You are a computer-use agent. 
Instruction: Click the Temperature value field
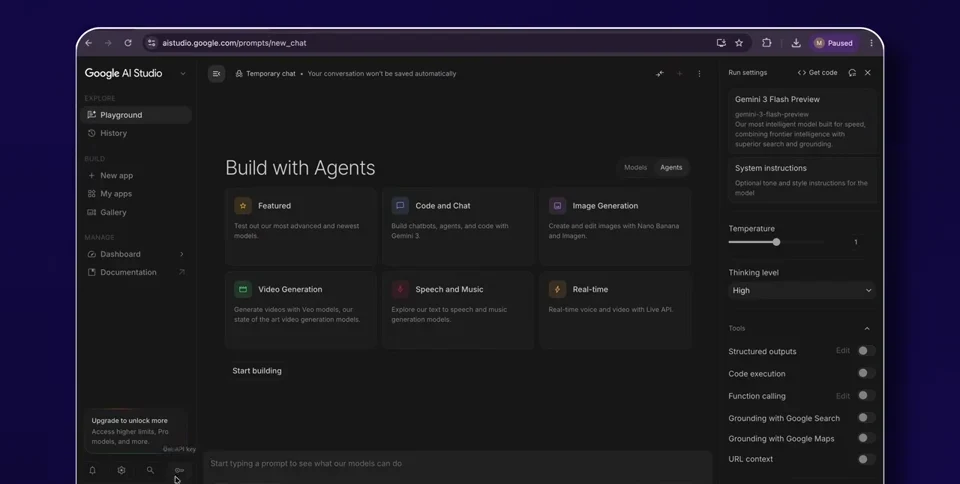point(855,242)
